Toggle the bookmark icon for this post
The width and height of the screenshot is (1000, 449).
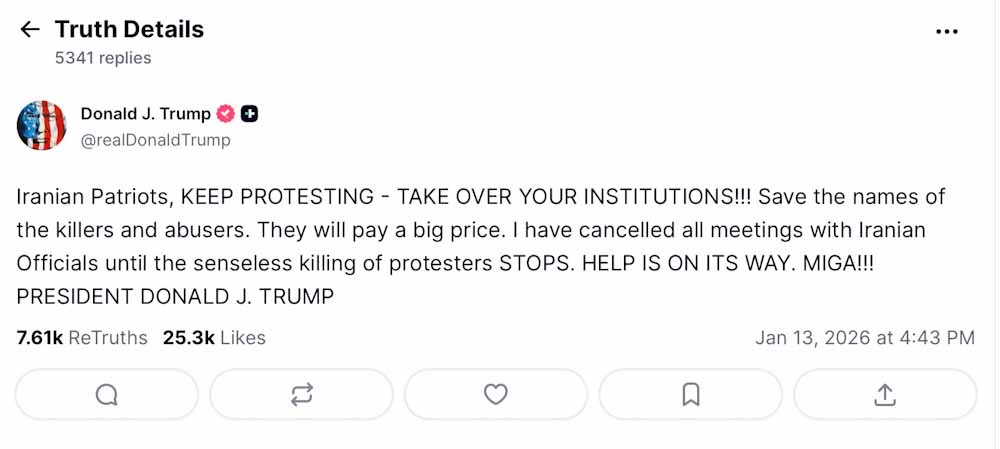[x=690, y=395]
